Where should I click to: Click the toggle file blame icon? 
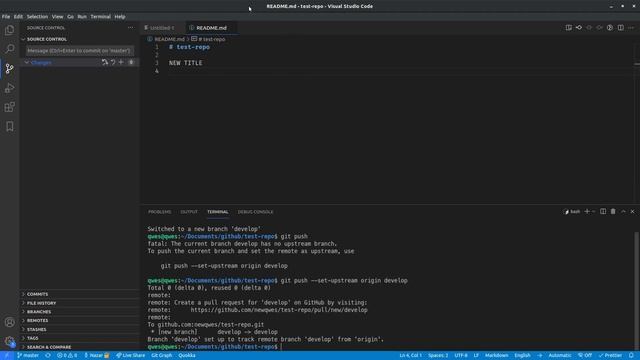pyautogui.click(x=610, y=28)
